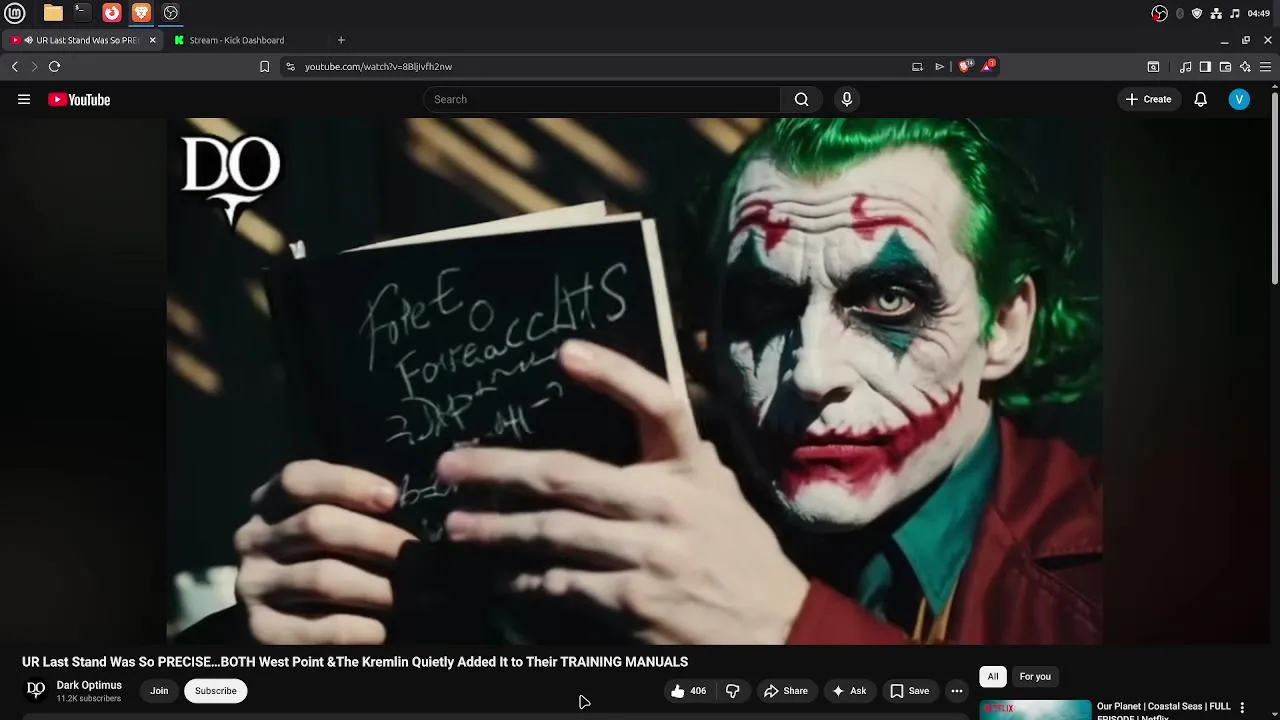The image size is (1280, 720).
Task: Open more actions three-dot menu
Action: pos(957,691)
